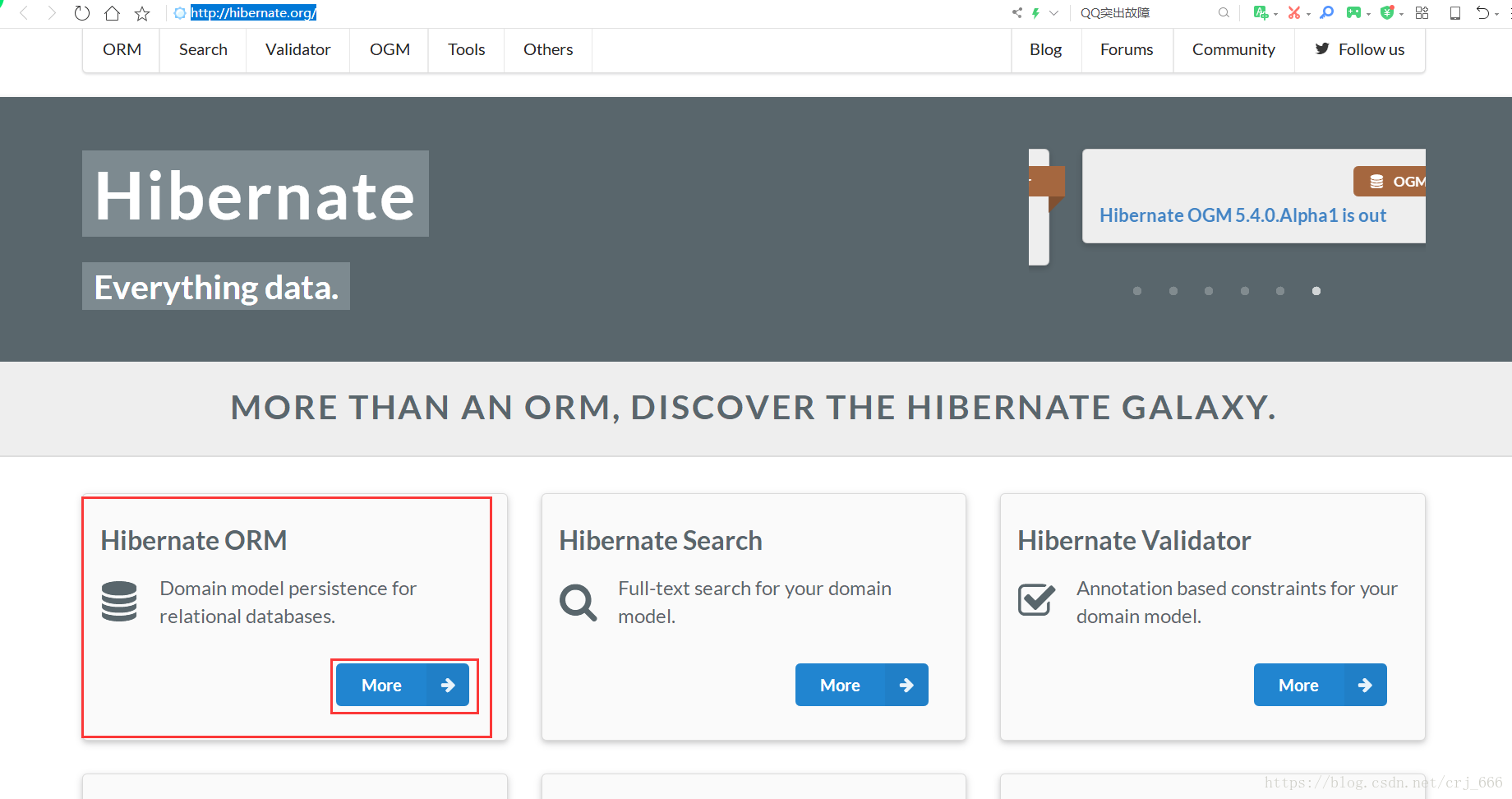The height and width of the screenshot is (799, 1512).
Task: Click the database stack icon in the ORM card
Action: click(119, 601)
